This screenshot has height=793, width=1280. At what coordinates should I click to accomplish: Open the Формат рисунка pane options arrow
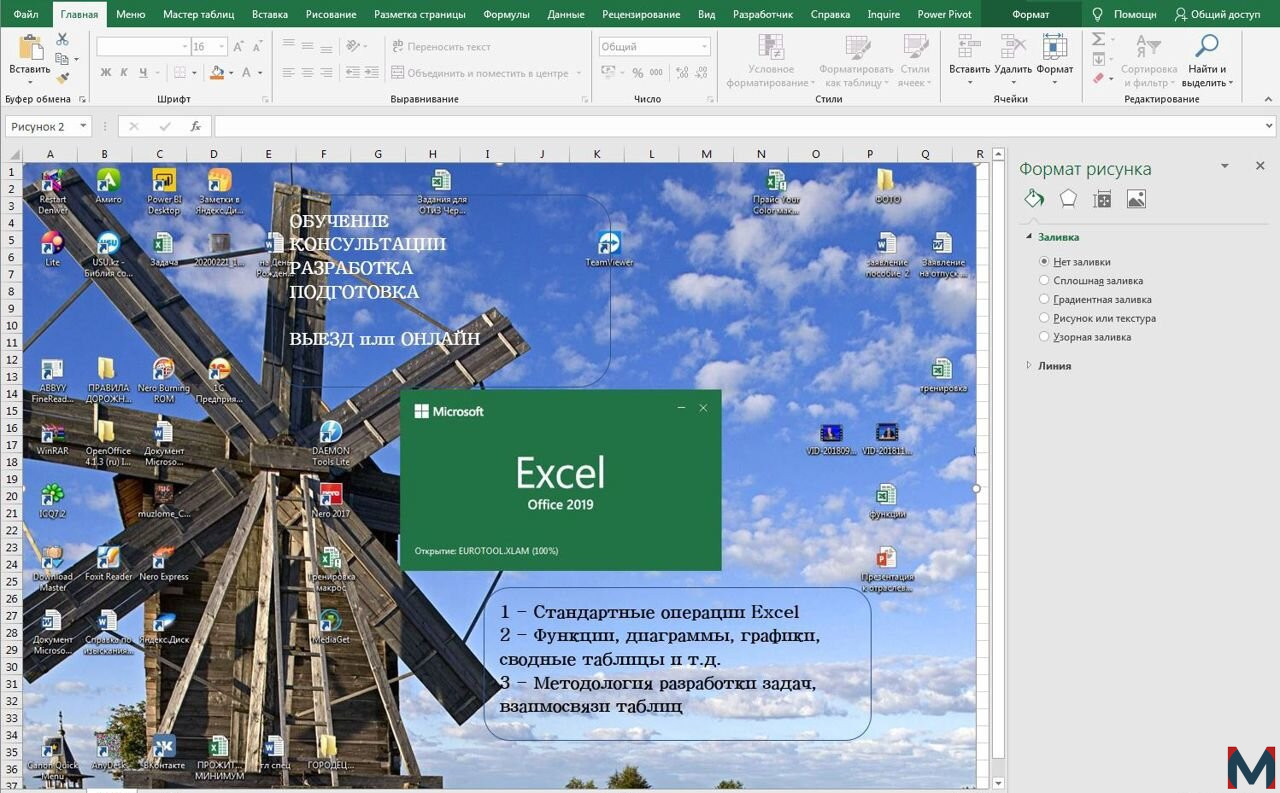click(x=1225, y=166)
